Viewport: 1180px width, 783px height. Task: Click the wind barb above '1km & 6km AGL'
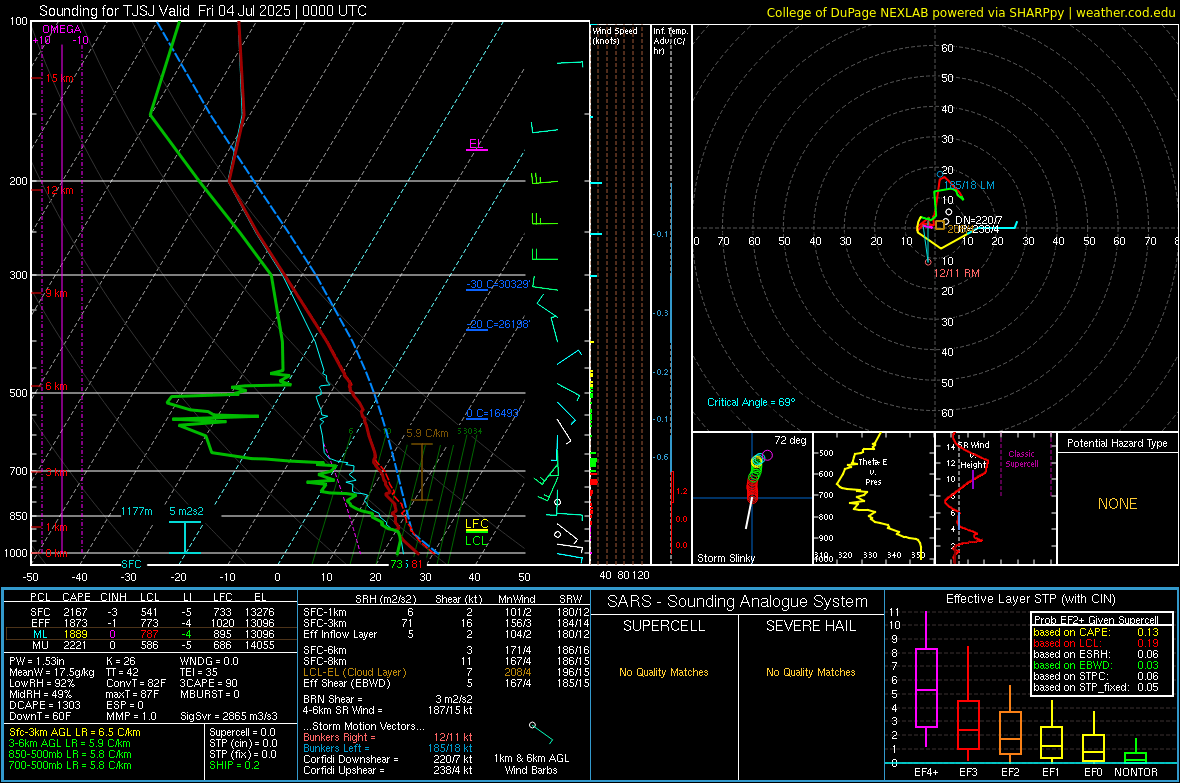(x=541, y=733)
